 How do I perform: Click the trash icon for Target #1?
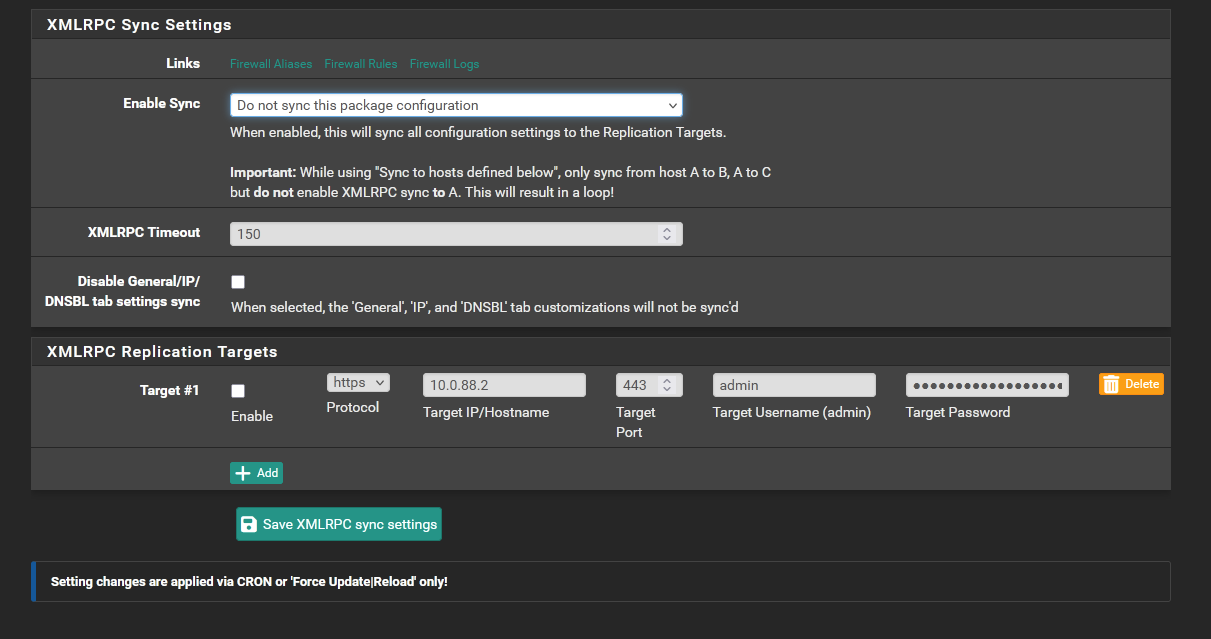1111,384
